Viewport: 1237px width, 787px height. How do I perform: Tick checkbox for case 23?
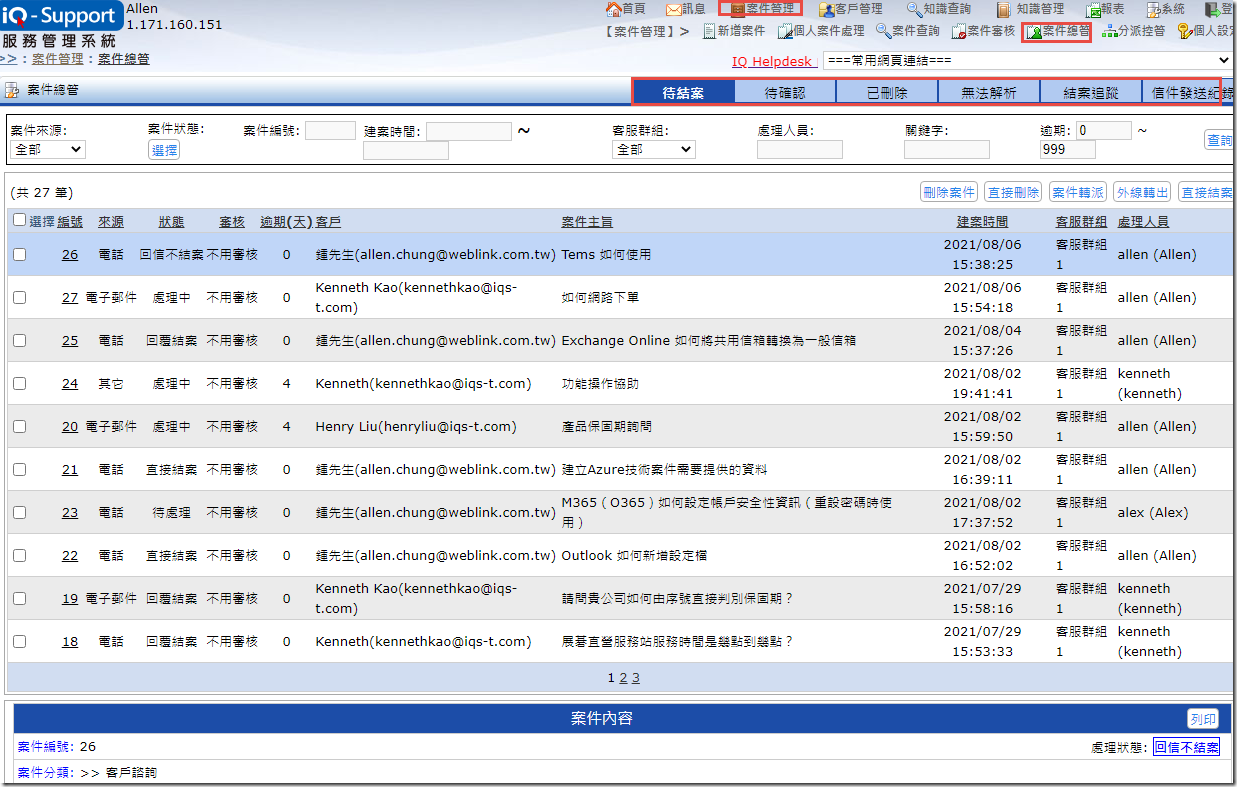[x=19, y=513]
